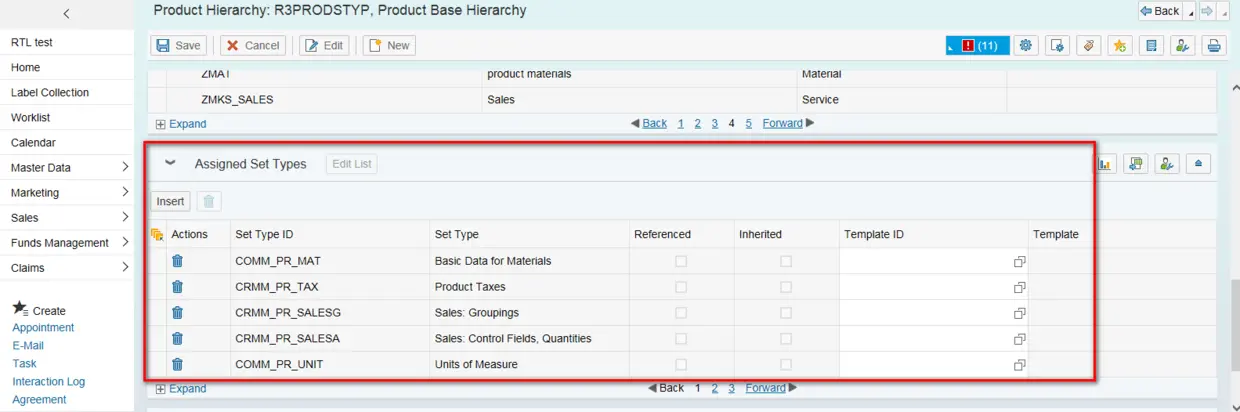The image size is (1240, 412).
Task: Delete the CRMM_PR_SALESA row
Action: (177, 339)
